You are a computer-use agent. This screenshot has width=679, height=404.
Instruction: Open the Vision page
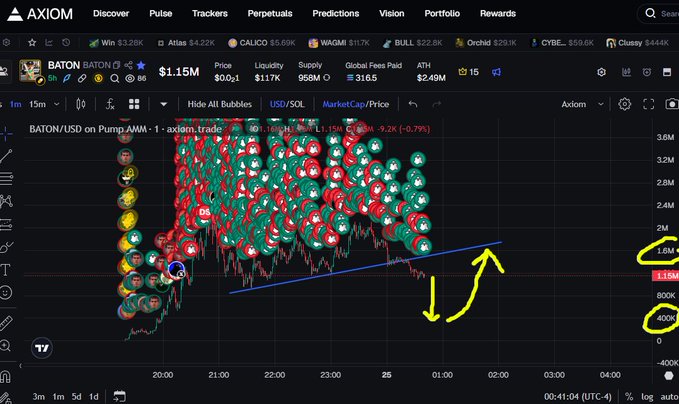(391, 13)
